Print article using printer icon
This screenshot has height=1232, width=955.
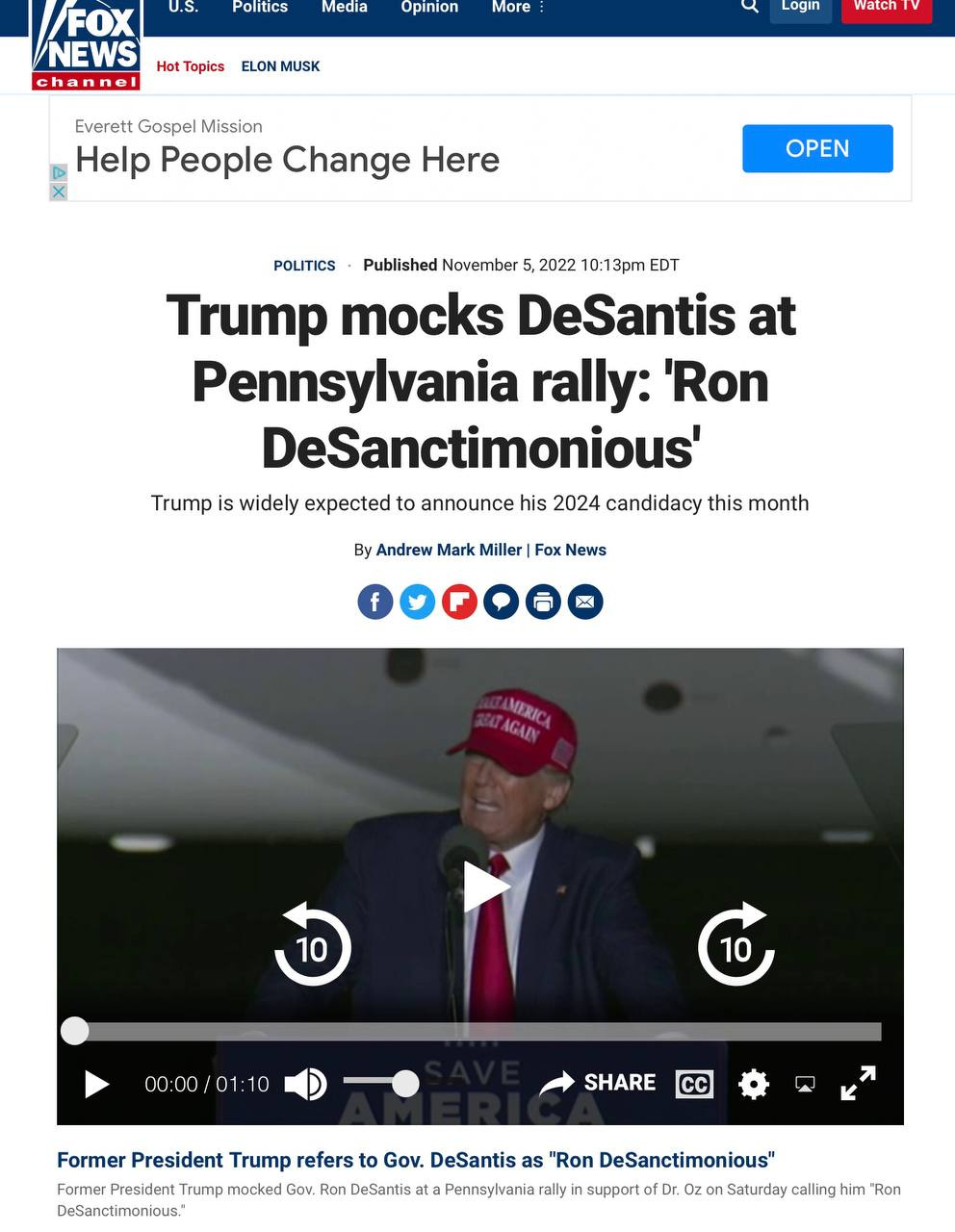(x=543, y=603)
